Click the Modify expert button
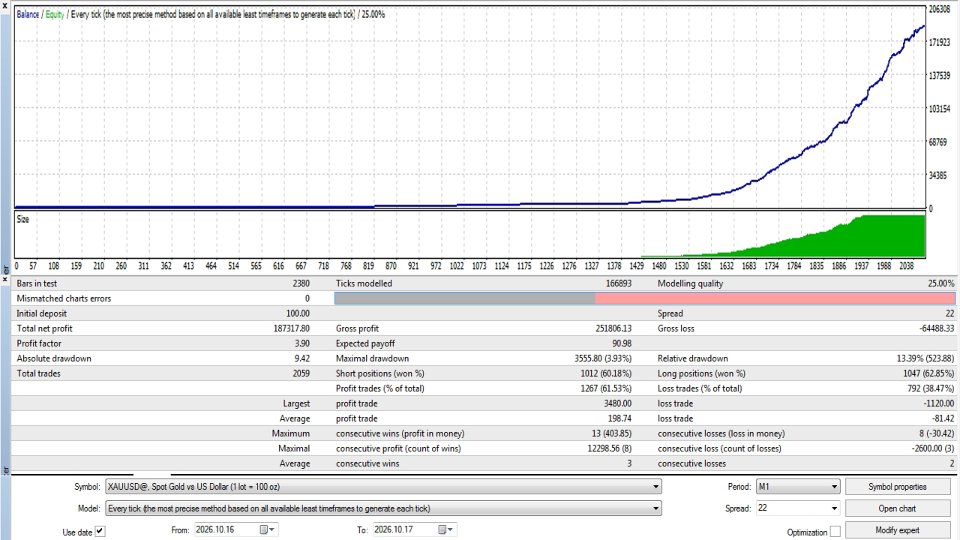960x540 pixels. tap(897, 530)
